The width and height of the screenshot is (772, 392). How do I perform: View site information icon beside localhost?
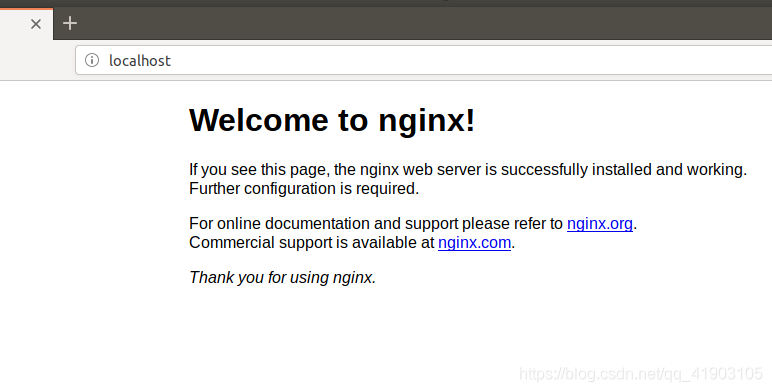click(x=92, y=60)
